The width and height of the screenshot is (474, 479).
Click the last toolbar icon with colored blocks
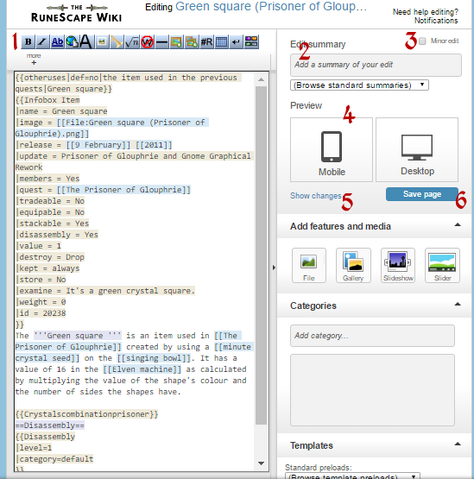(251, 42)
